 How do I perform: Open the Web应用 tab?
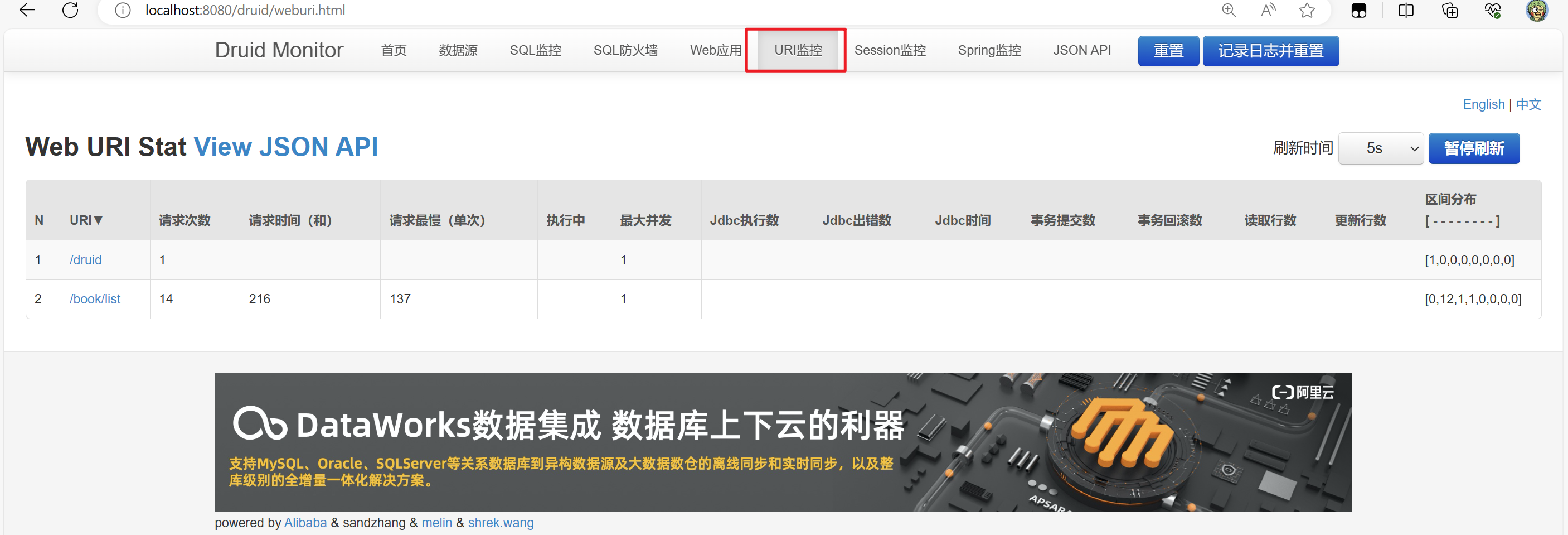716,50
